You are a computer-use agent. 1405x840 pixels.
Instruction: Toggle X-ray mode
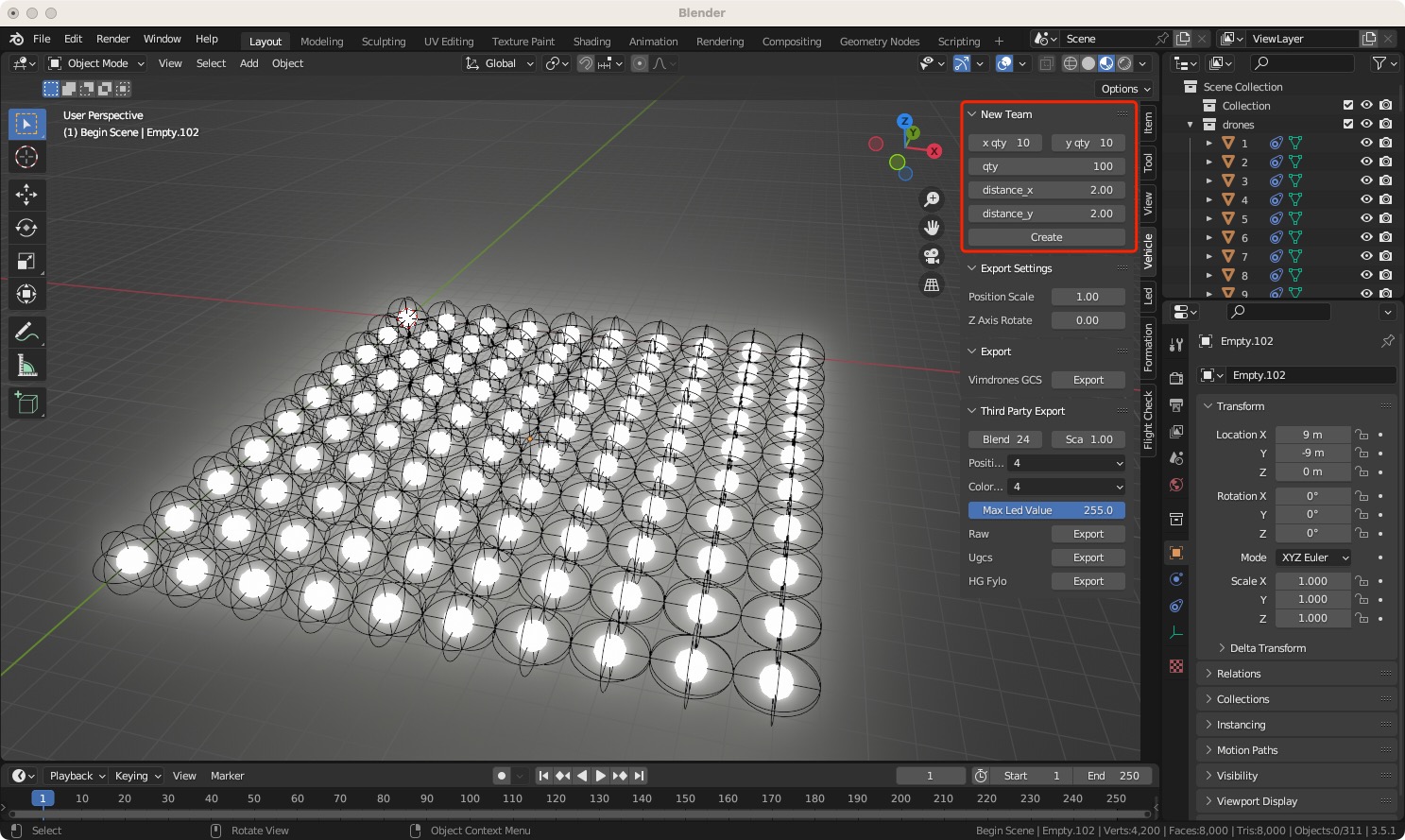tap(1046, 63)
